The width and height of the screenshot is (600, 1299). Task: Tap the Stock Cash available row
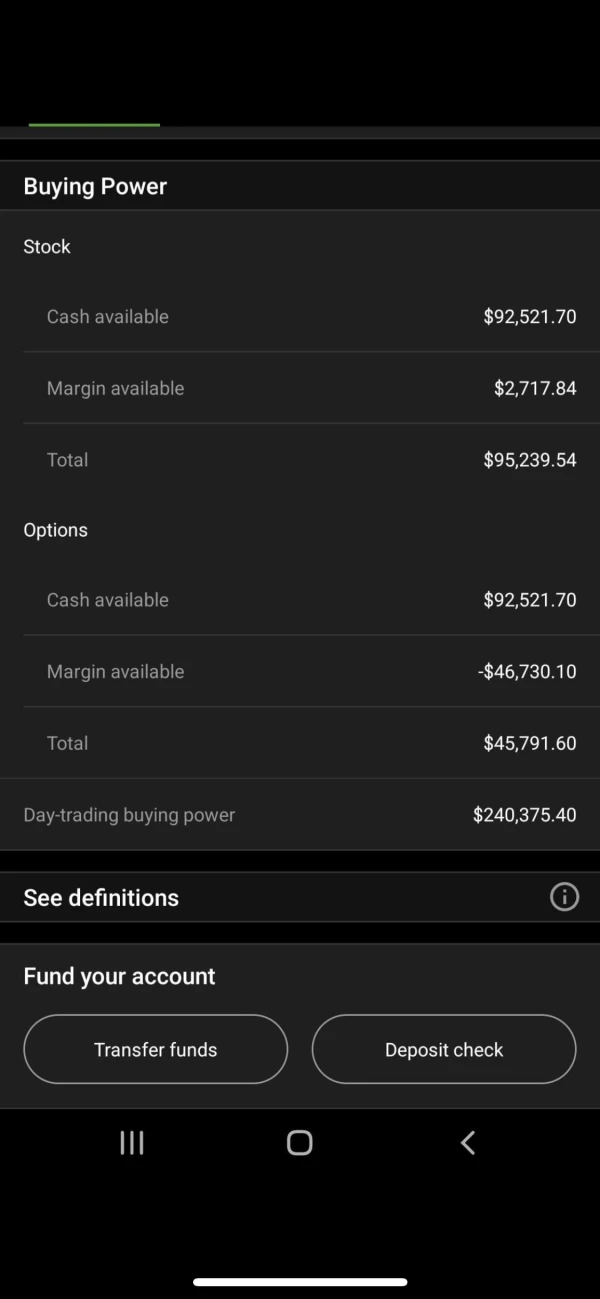pos(299,317)
